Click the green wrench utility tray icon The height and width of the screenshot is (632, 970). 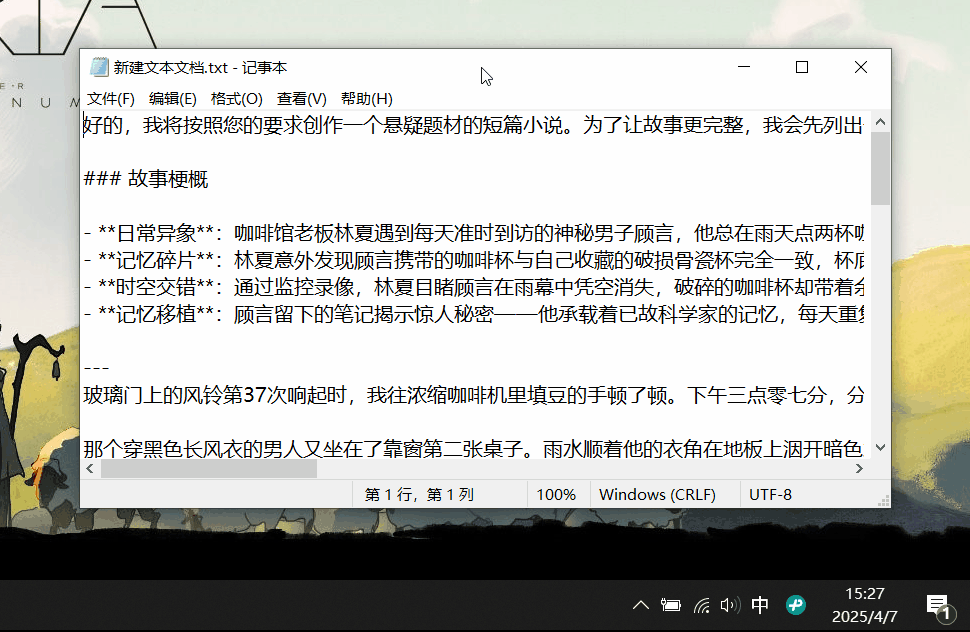(795, 604)
